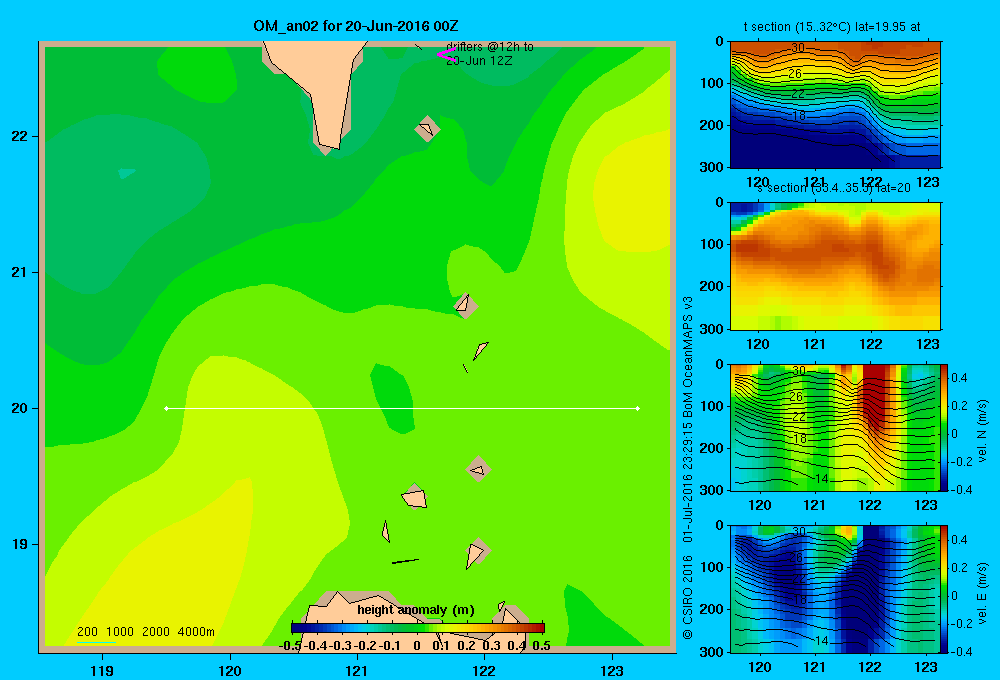Click the '2000' depth contour legend entry
Viewport: 1000px width, 680px height.
coord(156,632)
